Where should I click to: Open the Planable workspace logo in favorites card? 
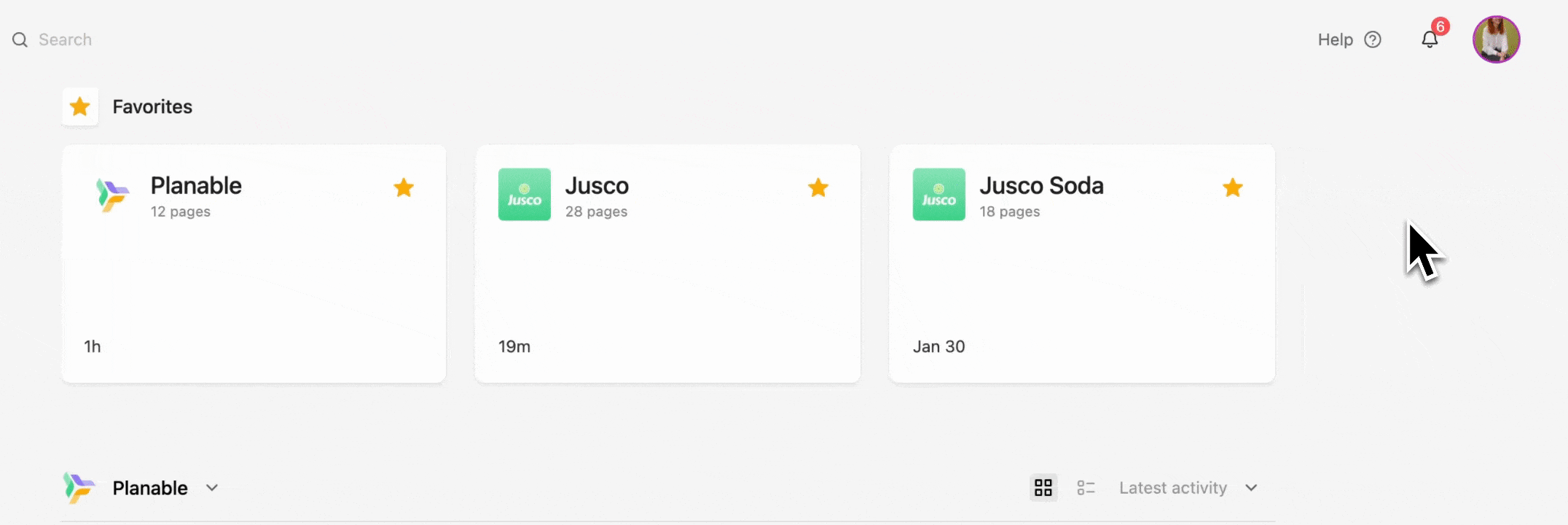coord(112,195)
